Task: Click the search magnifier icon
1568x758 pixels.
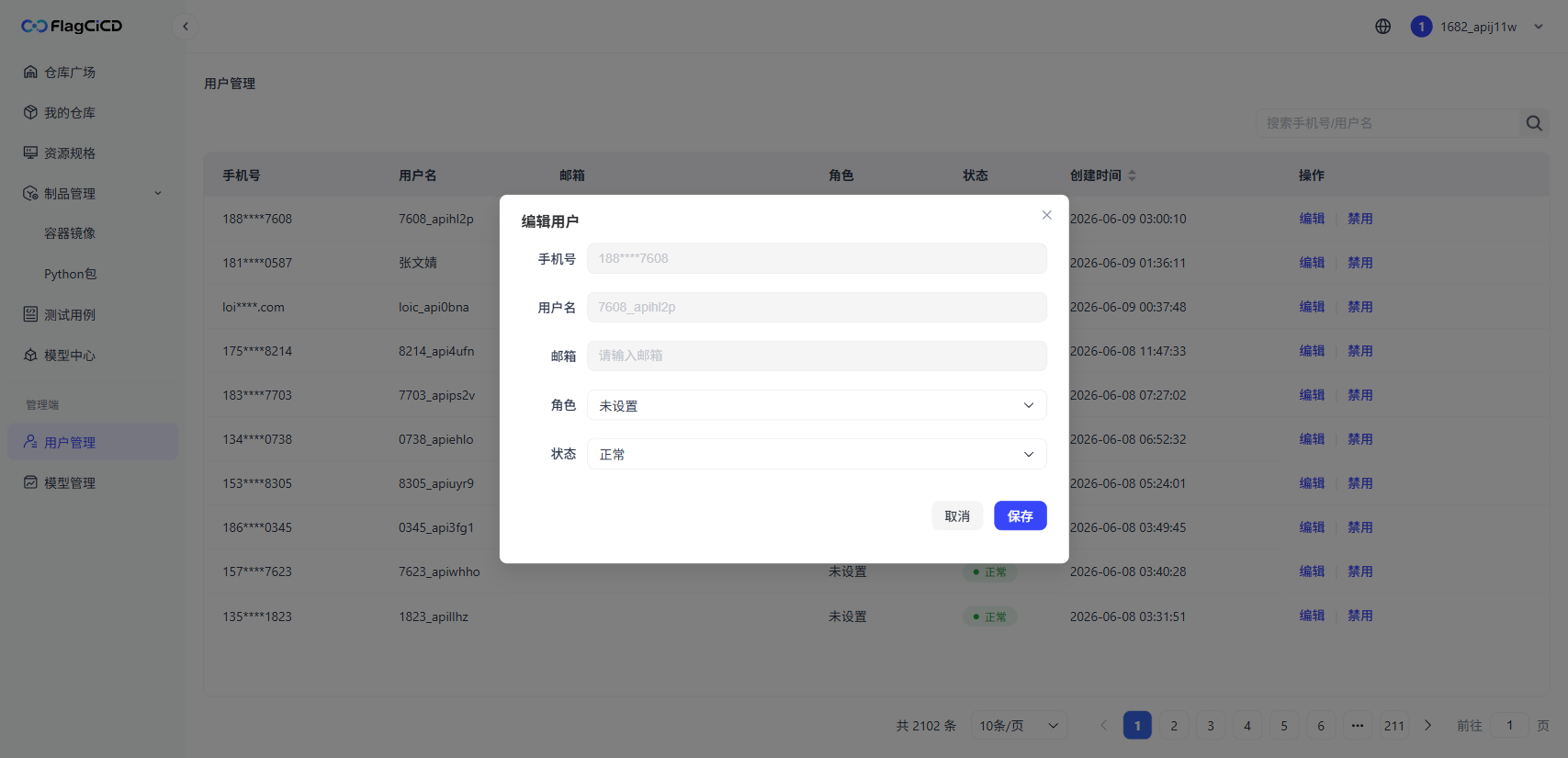Action: 1534,123
